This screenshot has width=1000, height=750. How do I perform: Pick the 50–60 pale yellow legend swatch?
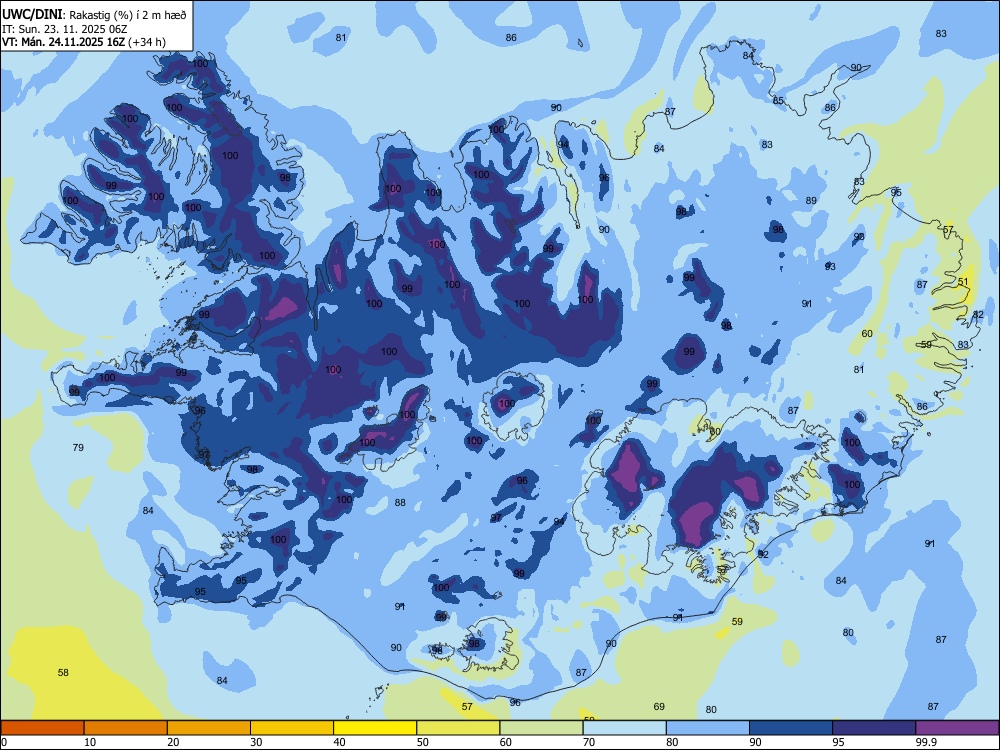click(x=458, y=728)
